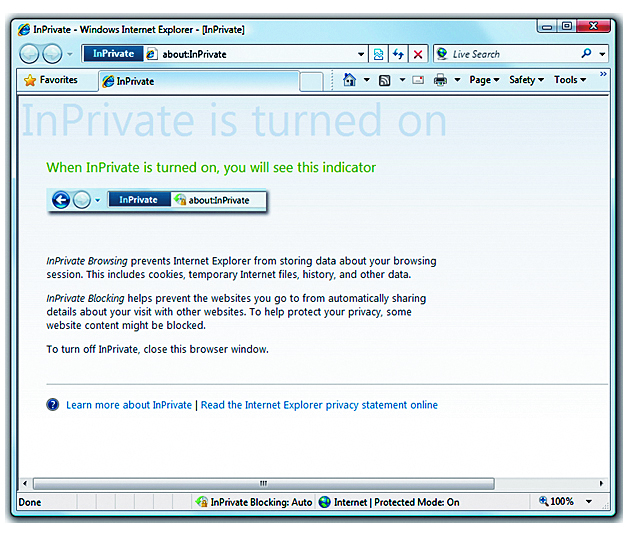
Task: Click the Compatibility View icon
Action: (378, 54)
